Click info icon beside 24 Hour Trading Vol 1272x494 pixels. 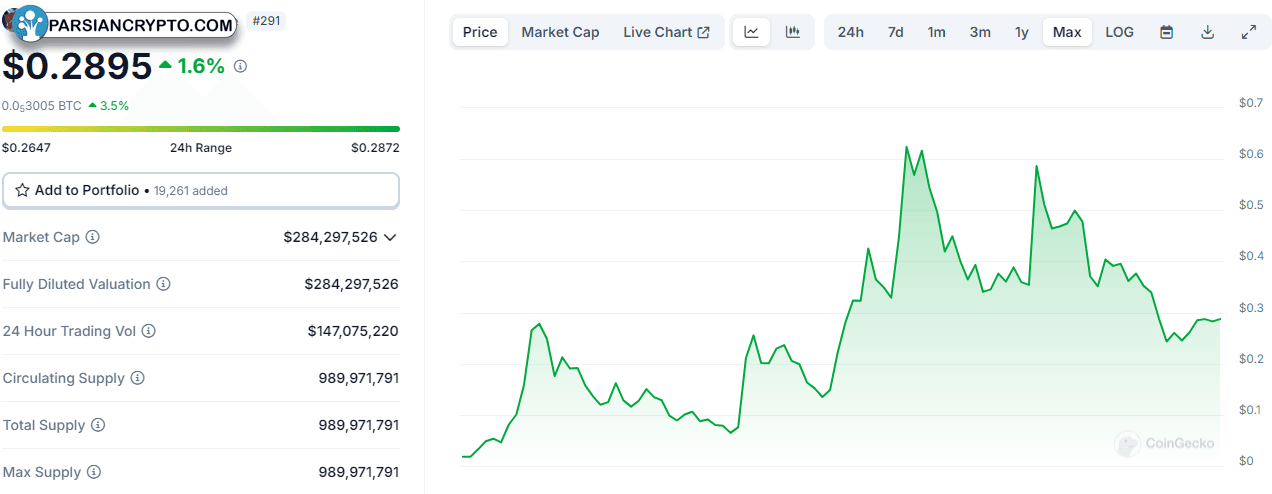point(149,331)
